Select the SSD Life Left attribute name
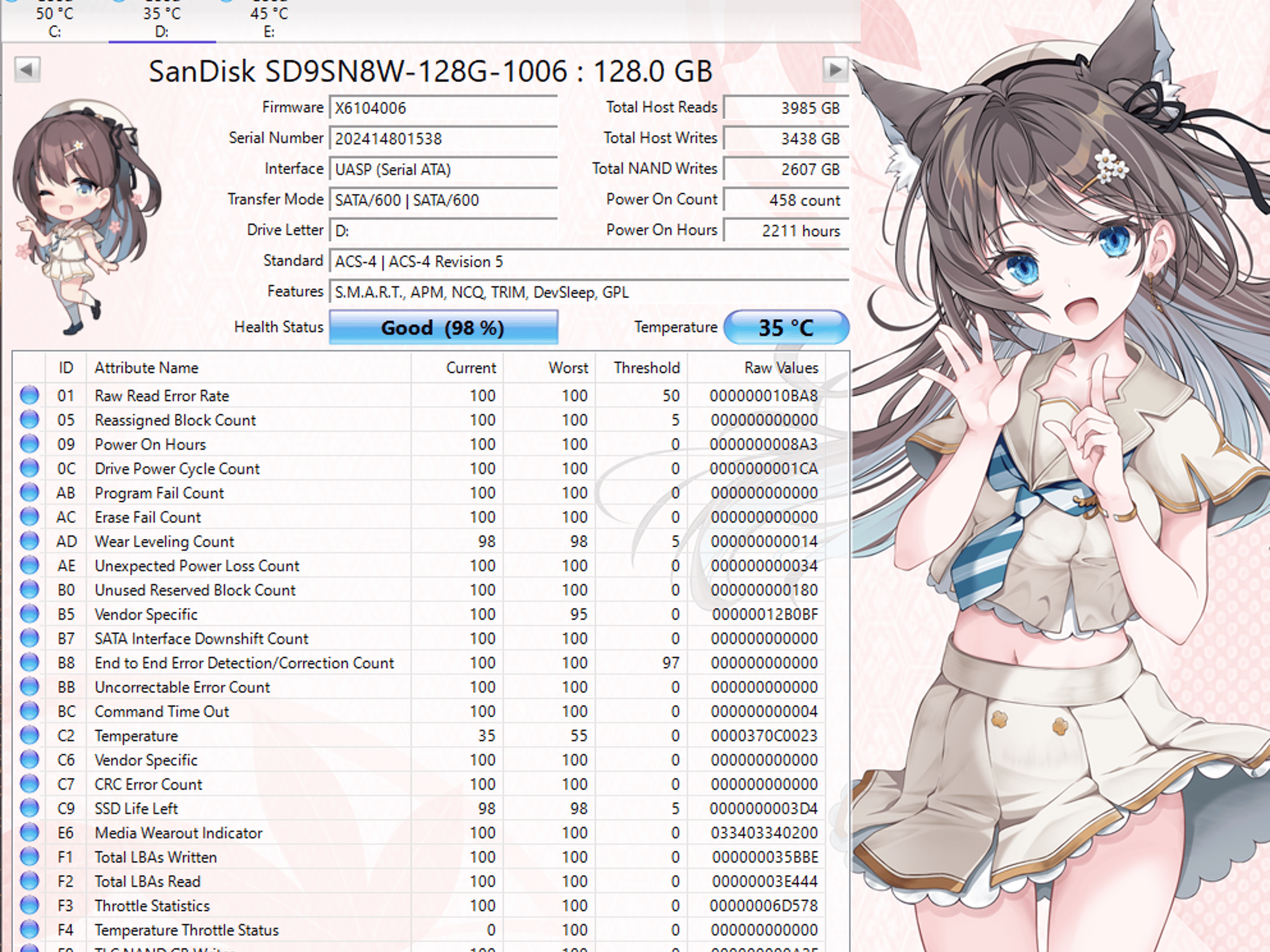The width and height of the screenshot is (1270, 952). (136, 809)
